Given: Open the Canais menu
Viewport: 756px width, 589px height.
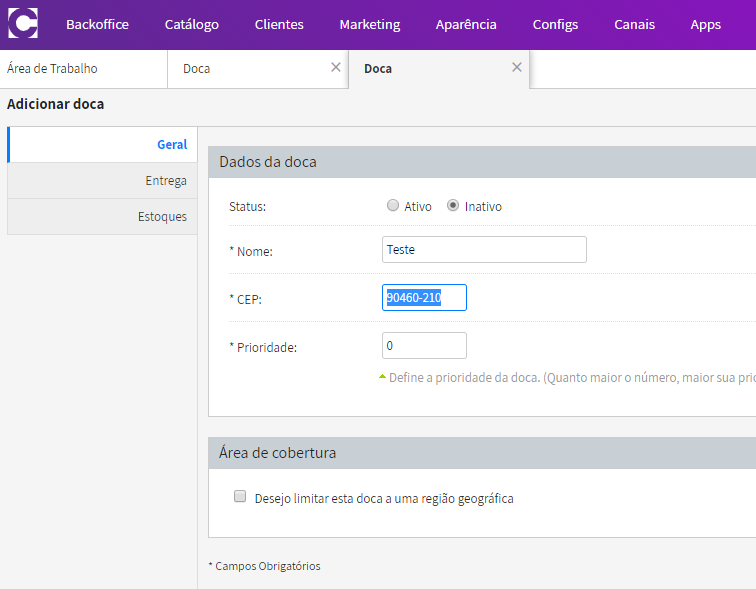Looking at the screenshot, I should [x=634, y=25].
